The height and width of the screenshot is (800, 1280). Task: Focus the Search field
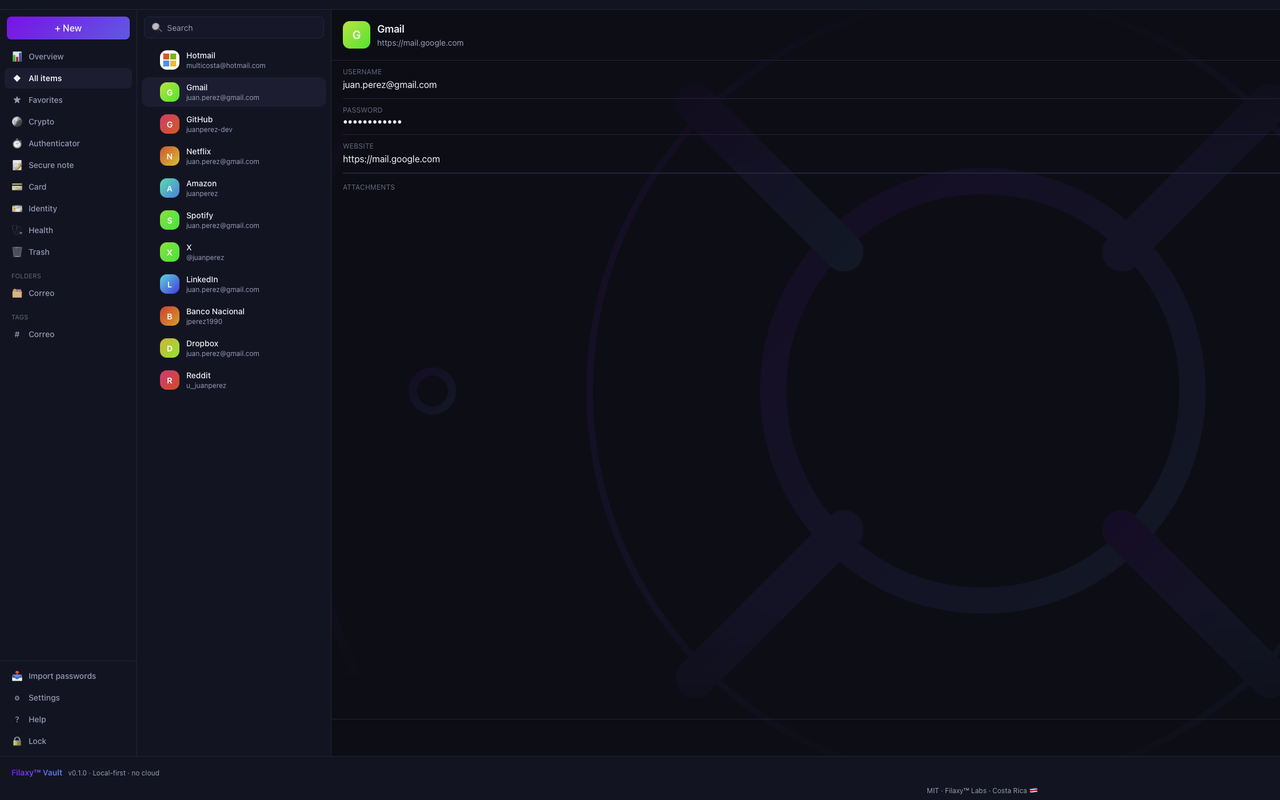tap(234, 28)
